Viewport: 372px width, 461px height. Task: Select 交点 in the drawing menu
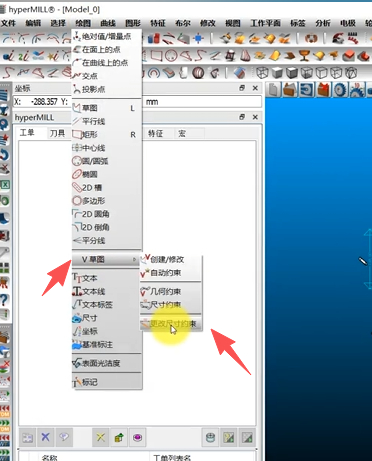tap(107, 76)
